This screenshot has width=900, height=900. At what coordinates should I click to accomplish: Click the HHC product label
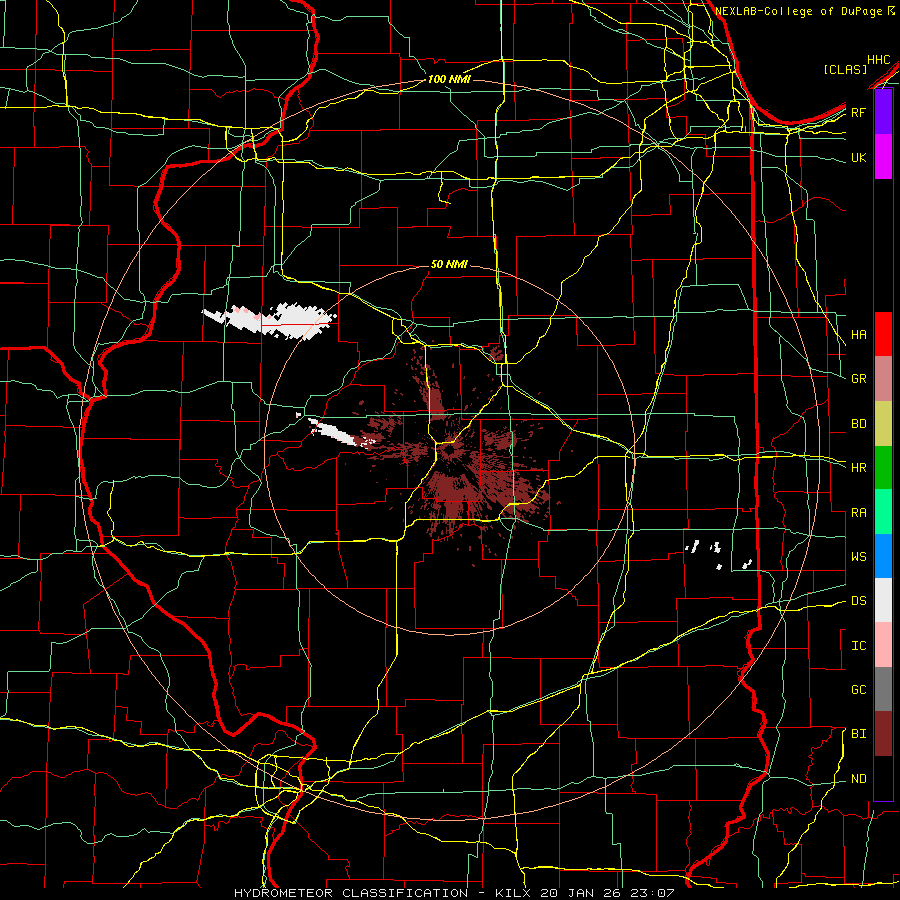pos(879,60)
